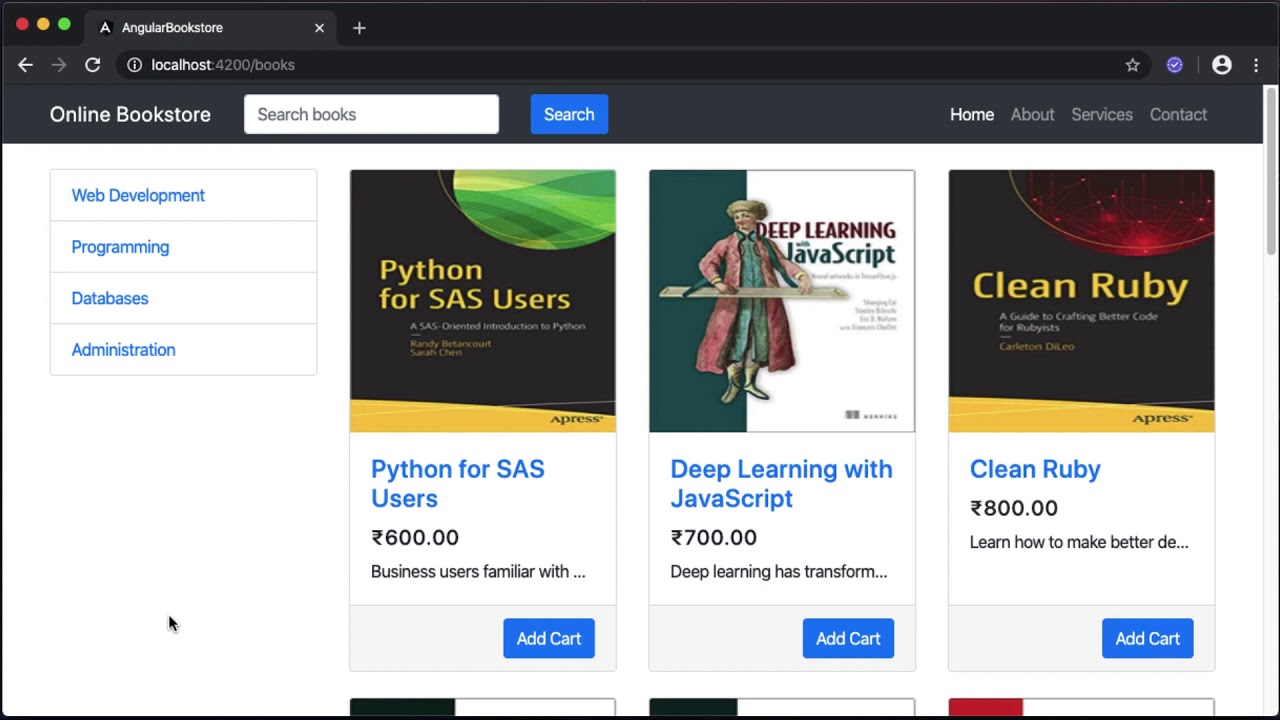This screenshot has width=1280, height=720.
Task: Click the blue Search button
Action: pyautogui.click(x=569, y=114)
